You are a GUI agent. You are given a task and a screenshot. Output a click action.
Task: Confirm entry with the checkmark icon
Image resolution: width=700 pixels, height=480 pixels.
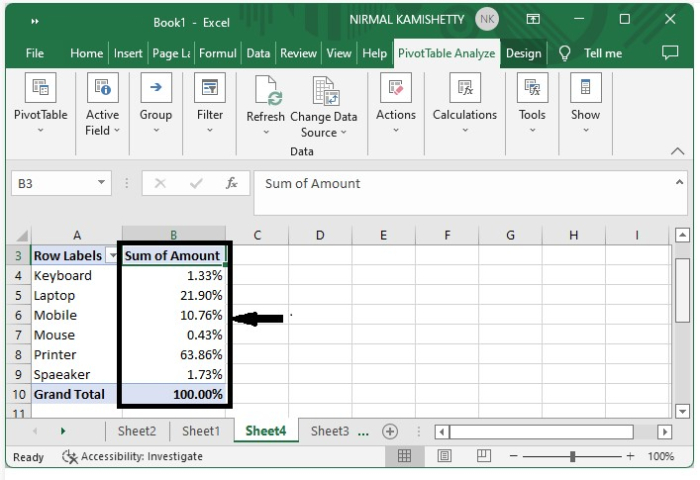pyautogui.click(x=196, y=183)
